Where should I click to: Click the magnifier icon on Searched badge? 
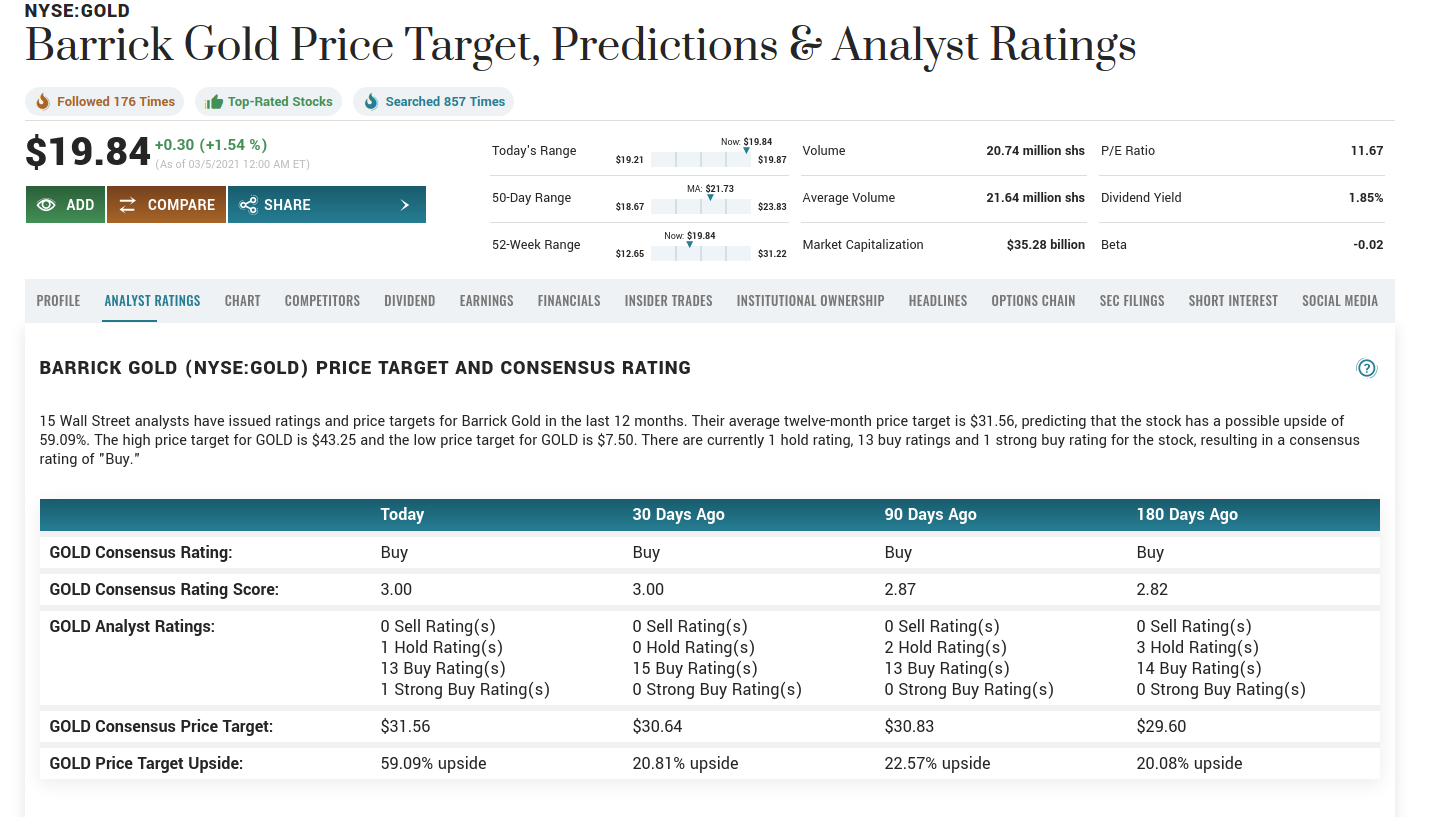tap(369, 101)
